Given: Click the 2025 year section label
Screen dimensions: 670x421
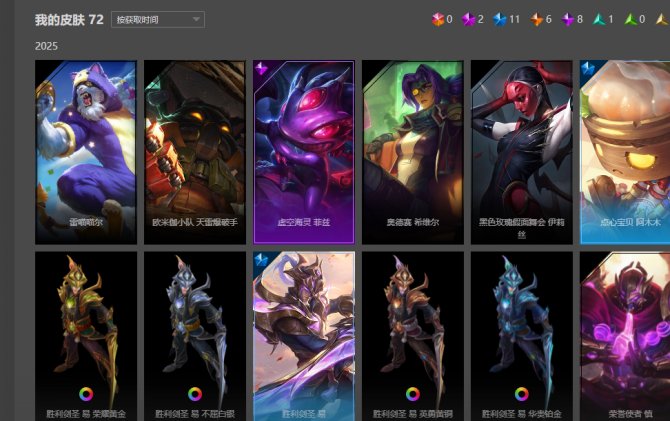Looking at the screenshot, I should pos(46,46).
